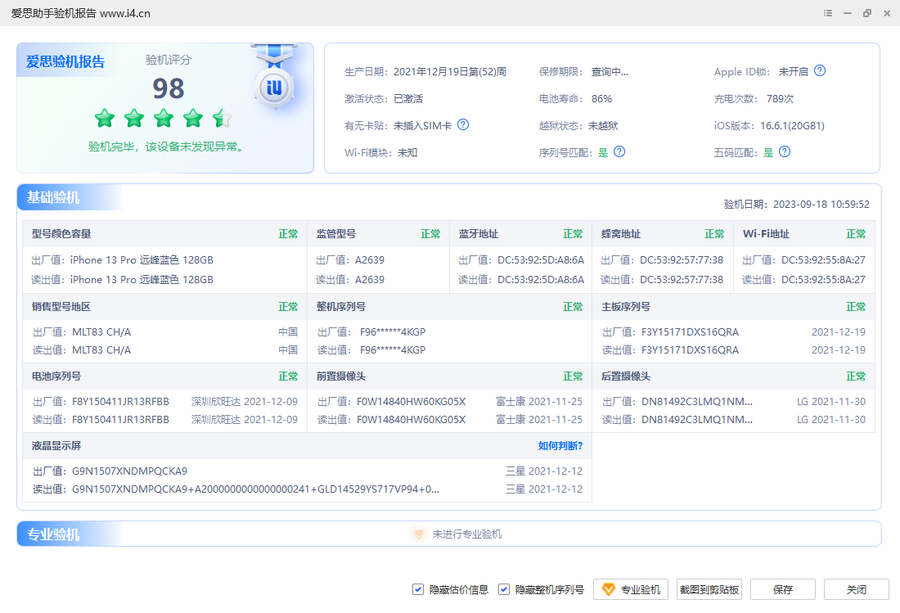Click LCD factory value G9N1507XNDMPQCKA9
This screenshot has height=613, width=900.
[x=130, y=471]
